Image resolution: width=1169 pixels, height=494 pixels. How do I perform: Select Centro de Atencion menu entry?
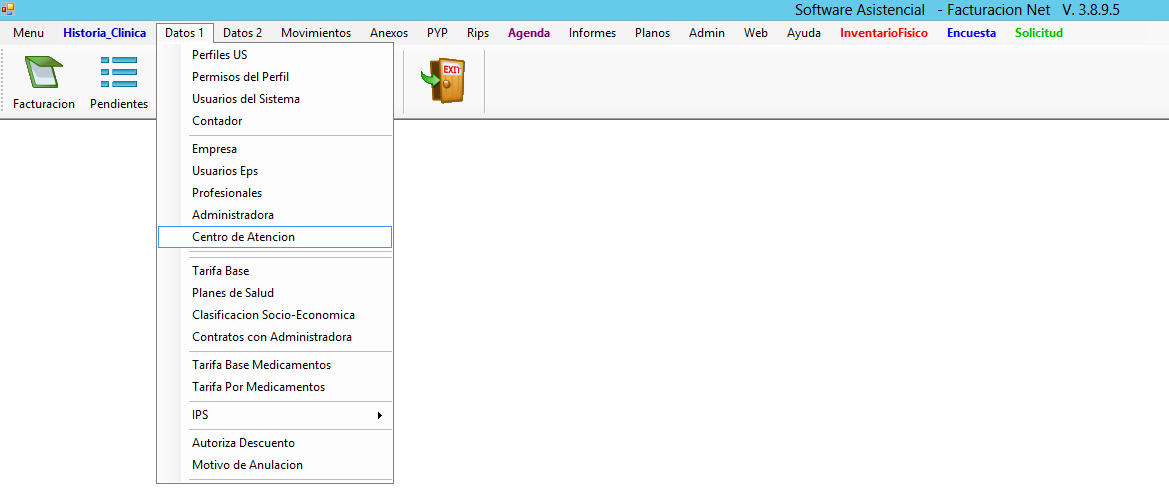pyautogui.click(x=243, y=237)
